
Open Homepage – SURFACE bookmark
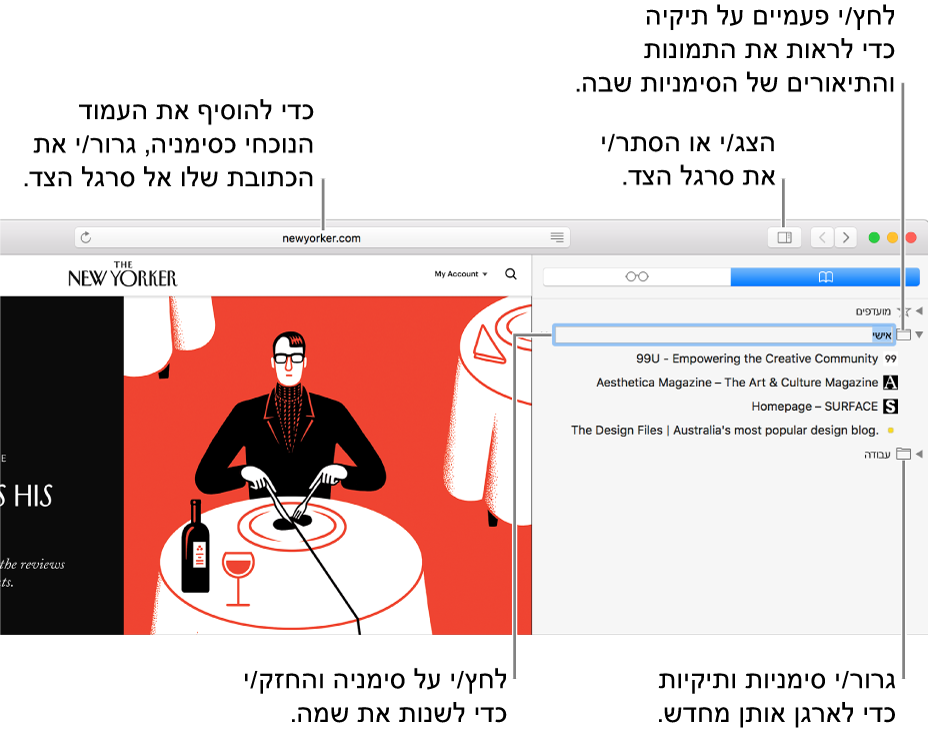(x=814, y=407)
